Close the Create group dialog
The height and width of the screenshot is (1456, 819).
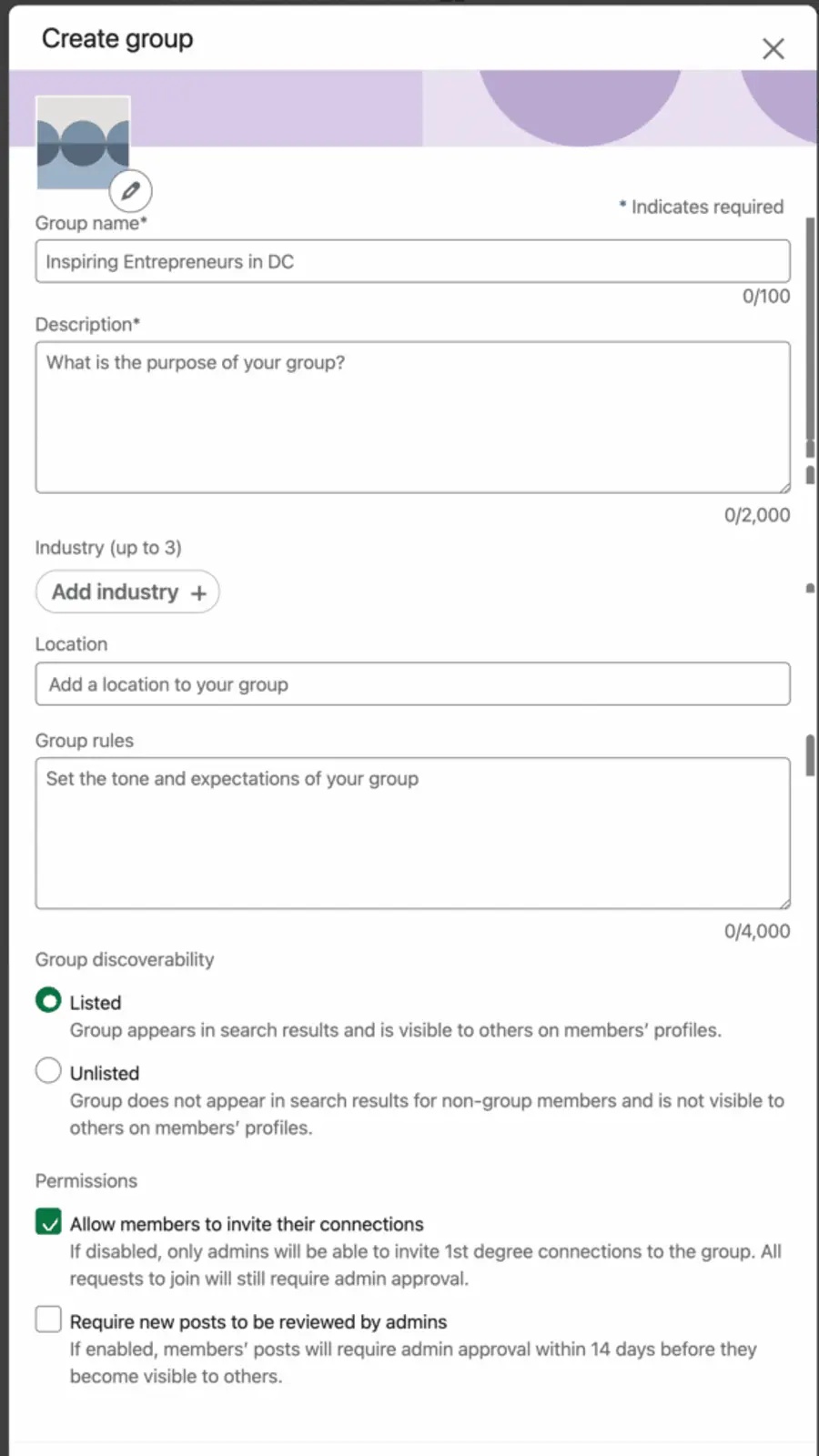coord(773,49)
